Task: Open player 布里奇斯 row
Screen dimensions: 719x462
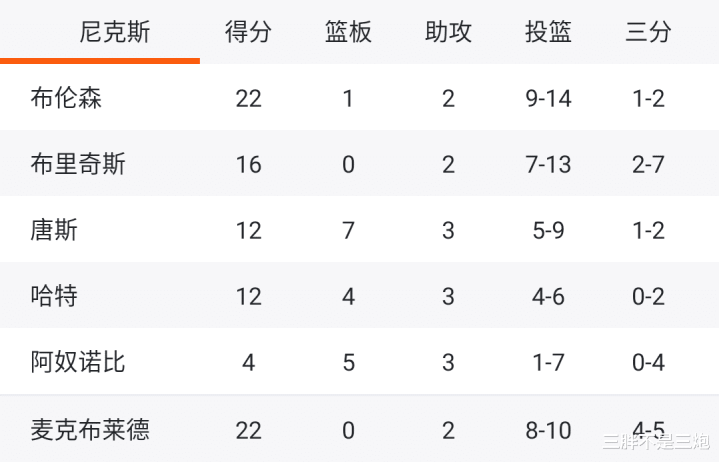Action: tap(360, 163)
